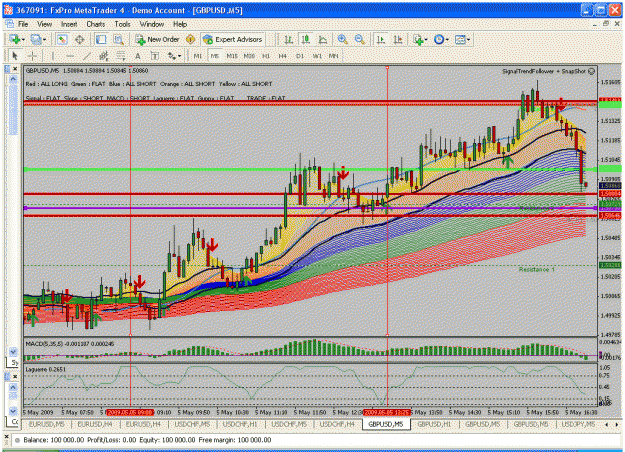This screenshot has width=625, height=452.
Task: Toggle Bar Chart display mode
Action: [289, 39]
